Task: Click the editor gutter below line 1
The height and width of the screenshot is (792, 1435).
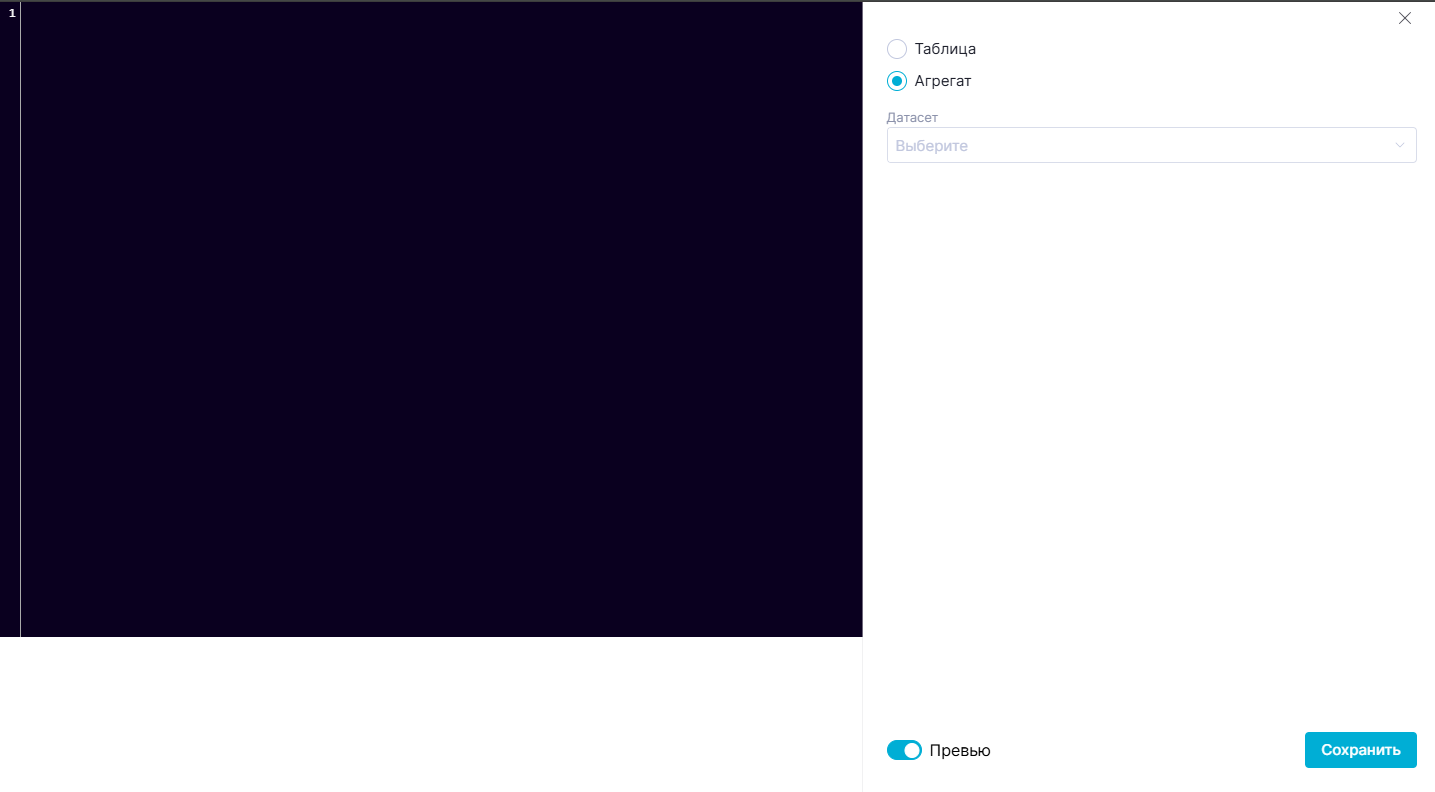Action: coord(10,300)
